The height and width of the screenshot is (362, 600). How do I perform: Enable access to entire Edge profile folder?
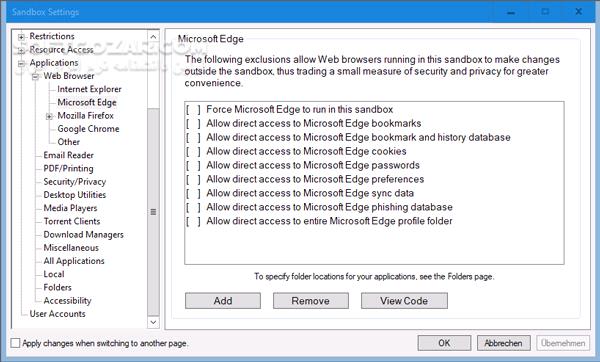coord(193,222)
